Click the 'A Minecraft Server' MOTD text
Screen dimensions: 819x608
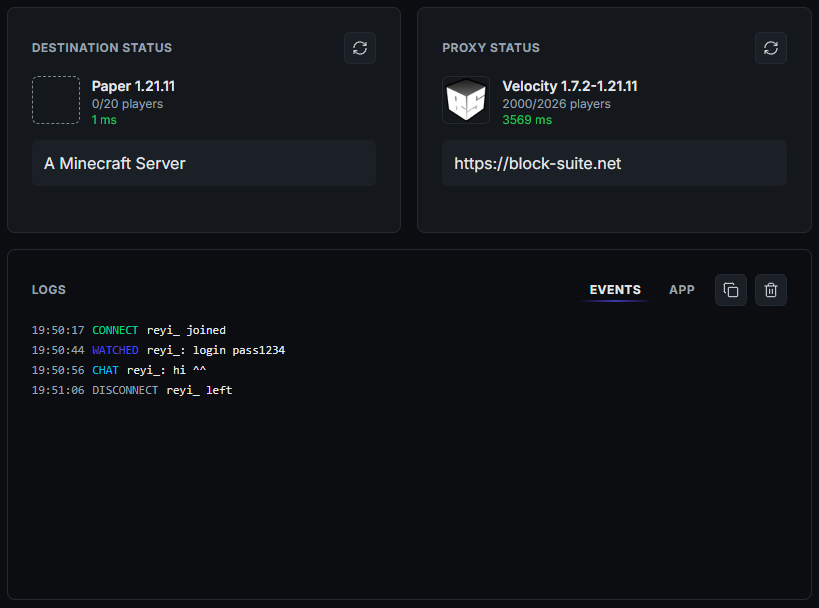point(115,163)
